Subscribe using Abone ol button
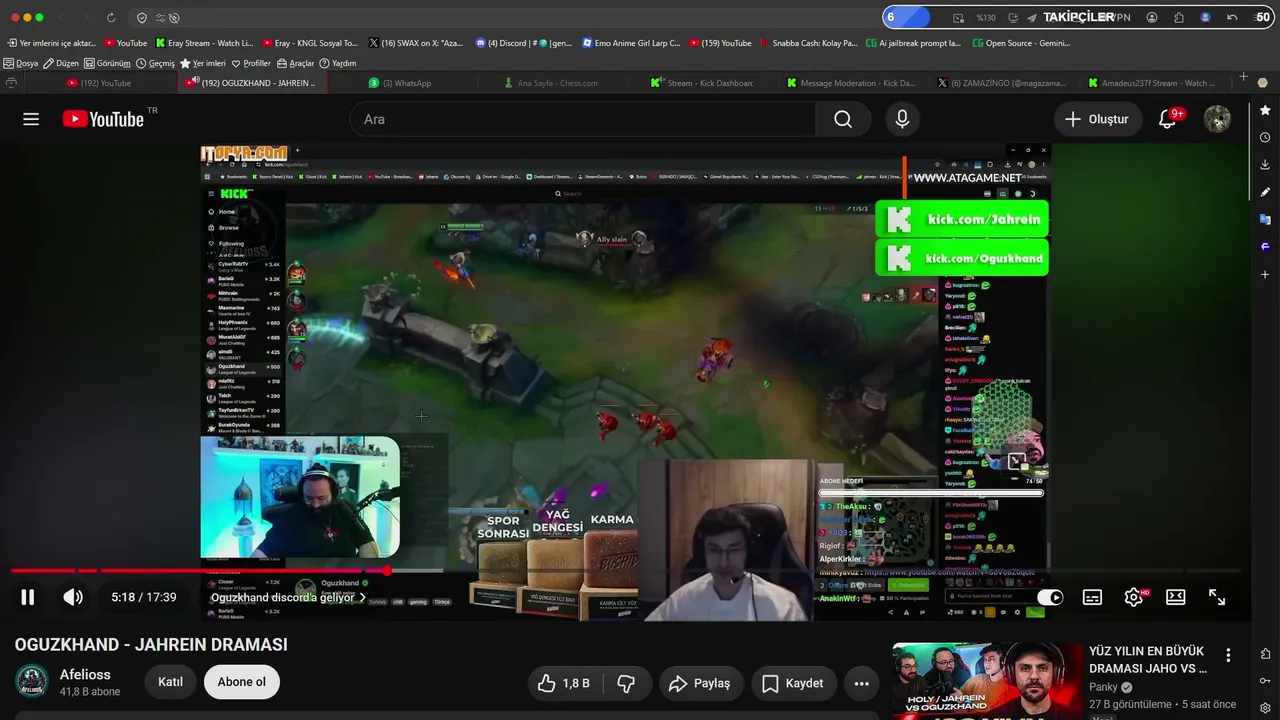1280x720 pixels. point(242,682)
